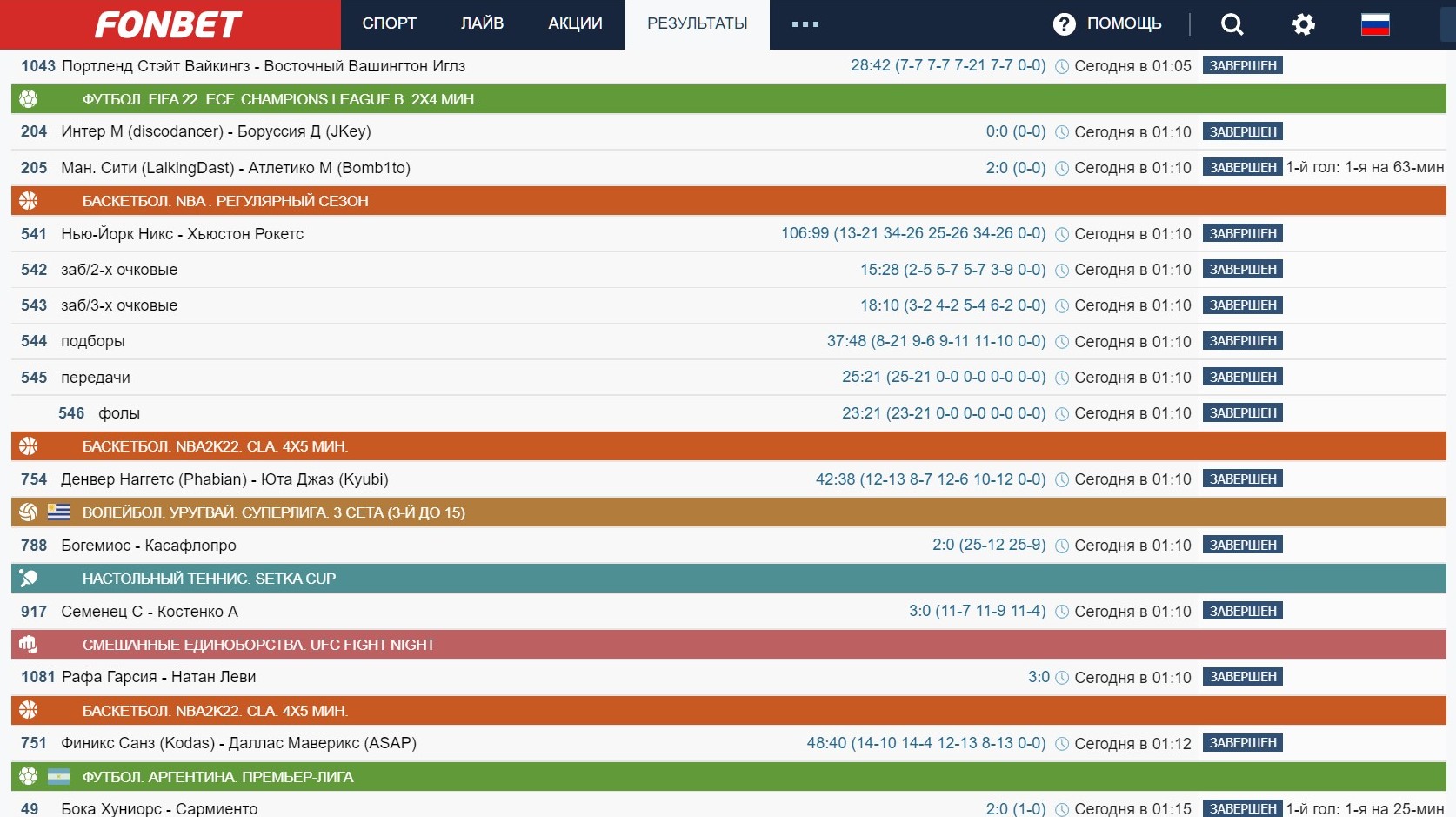Viewport: 1456px width, 817px height.
Task: Open match Ман. Сити (LaikingDast) - Атлетико М
Action: pos(236,168)
